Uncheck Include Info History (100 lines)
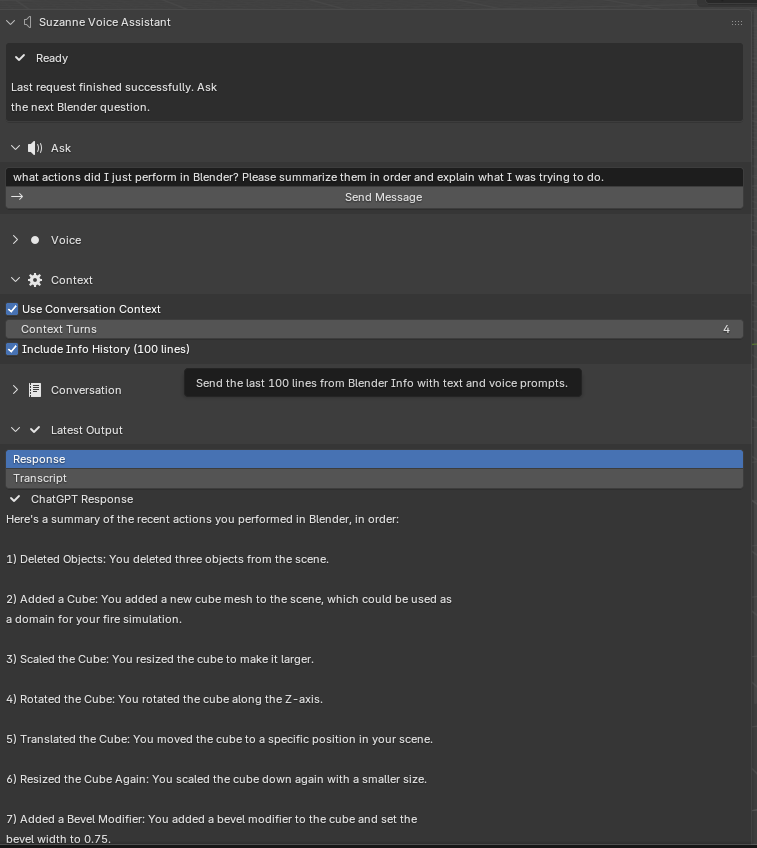The image size is (757, 848). tap(13, 349)
